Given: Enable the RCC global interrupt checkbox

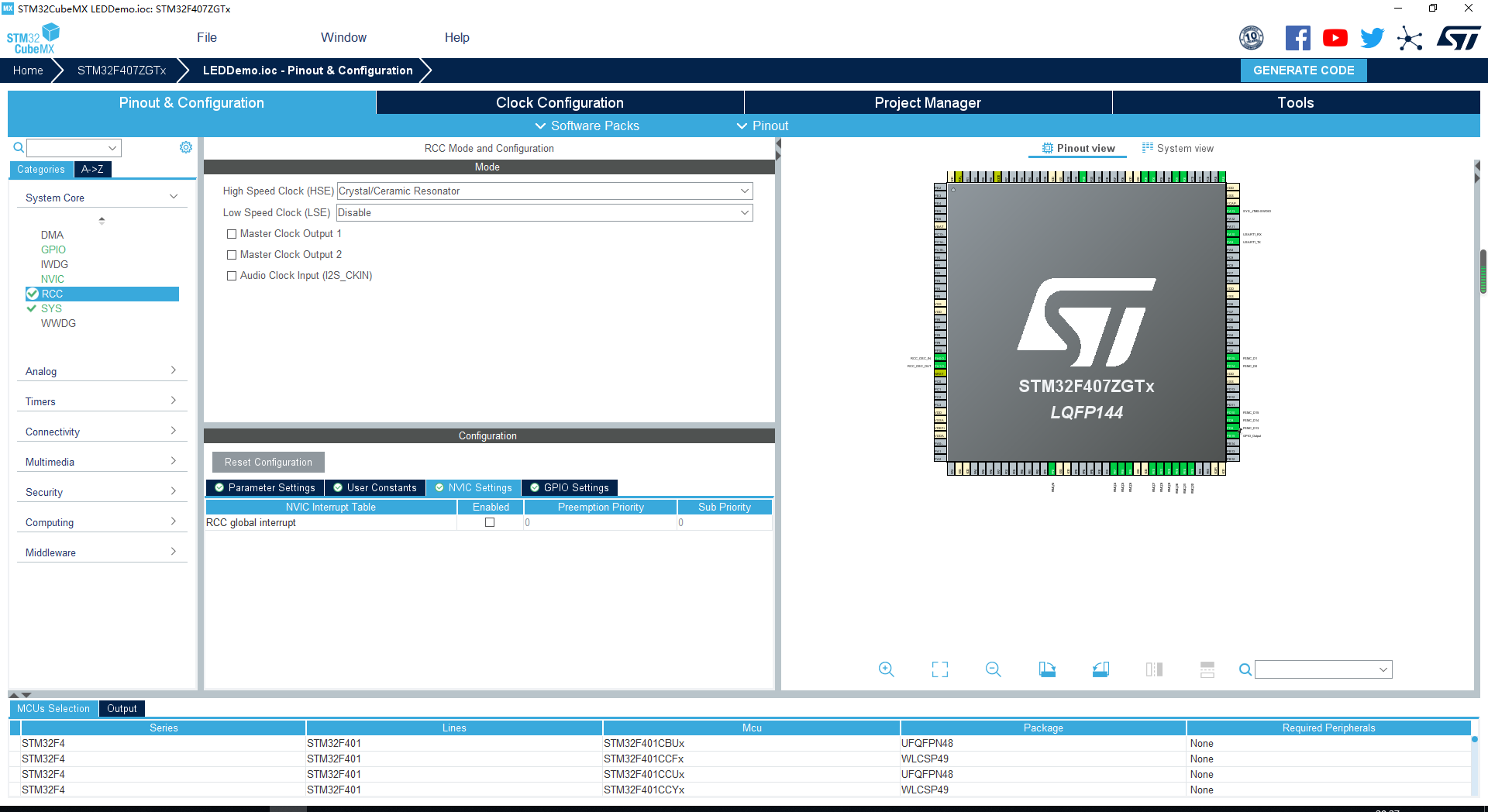Looking at the screenshot, I should (x=490, y=522).
